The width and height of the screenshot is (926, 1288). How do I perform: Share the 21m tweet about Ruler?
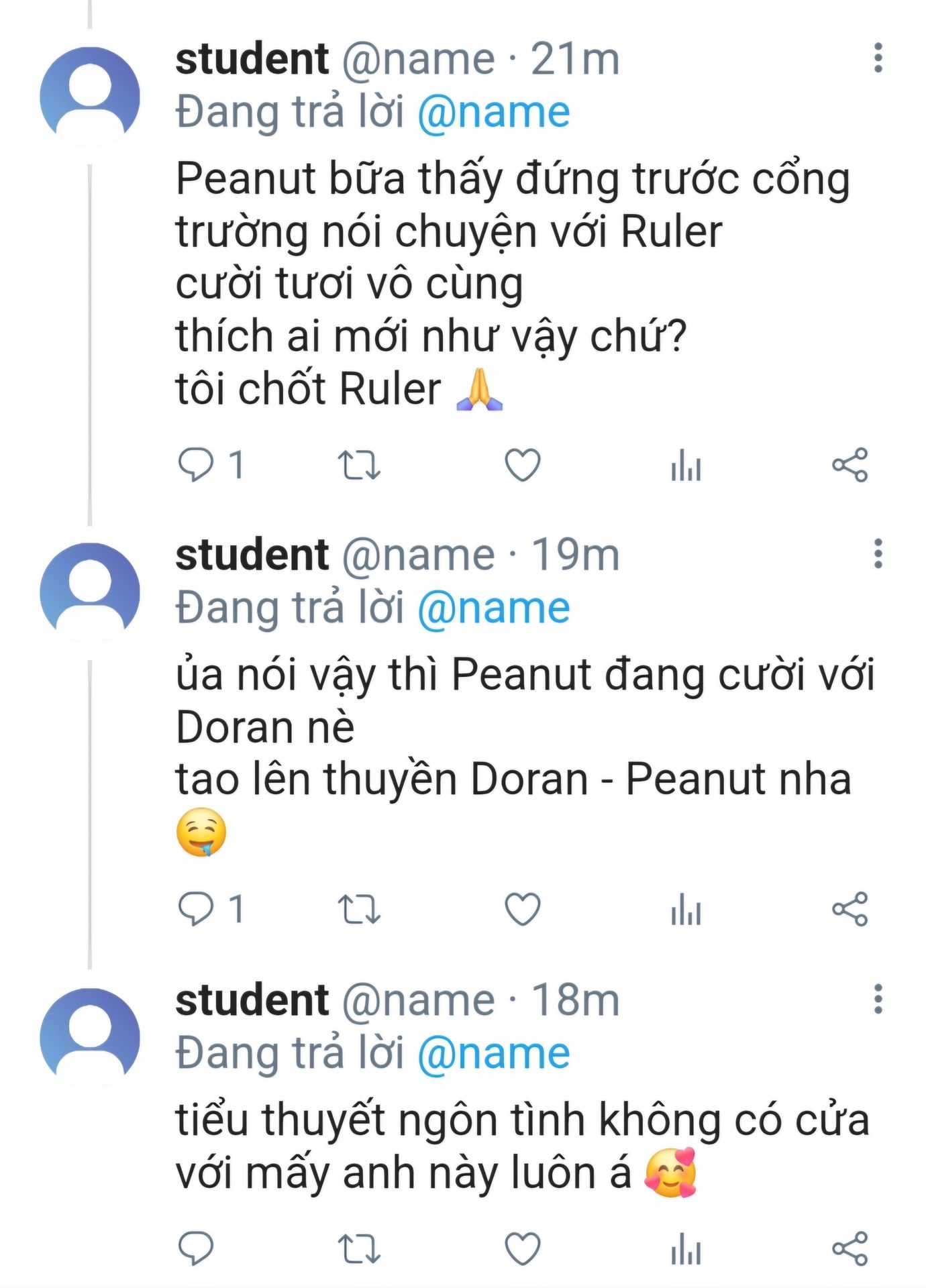pyautogui.click(x=850, y=465)
